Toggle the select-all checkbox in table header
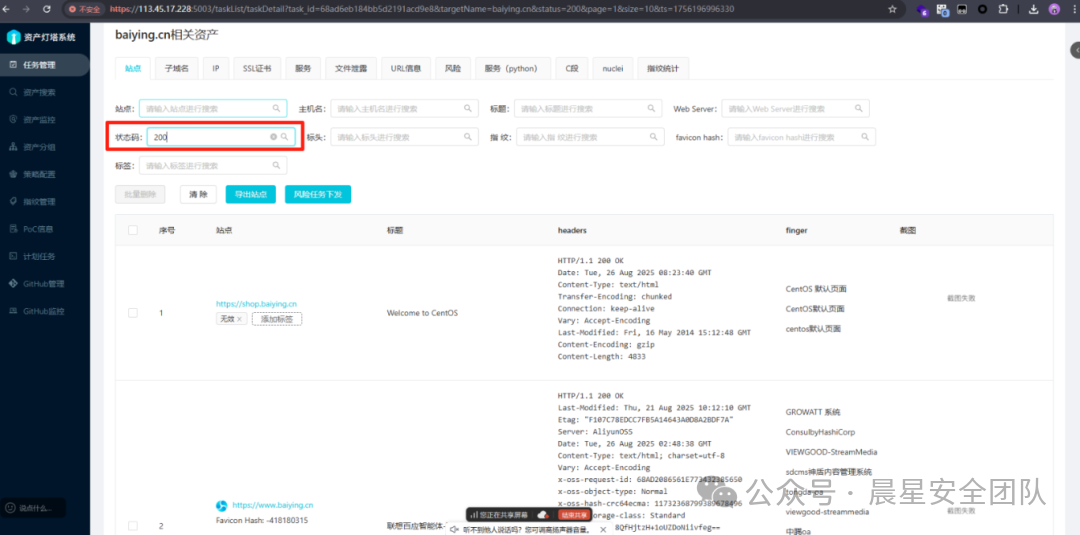Image resolution: width=1080 pixels, height=535 pixels. (133, 230)
